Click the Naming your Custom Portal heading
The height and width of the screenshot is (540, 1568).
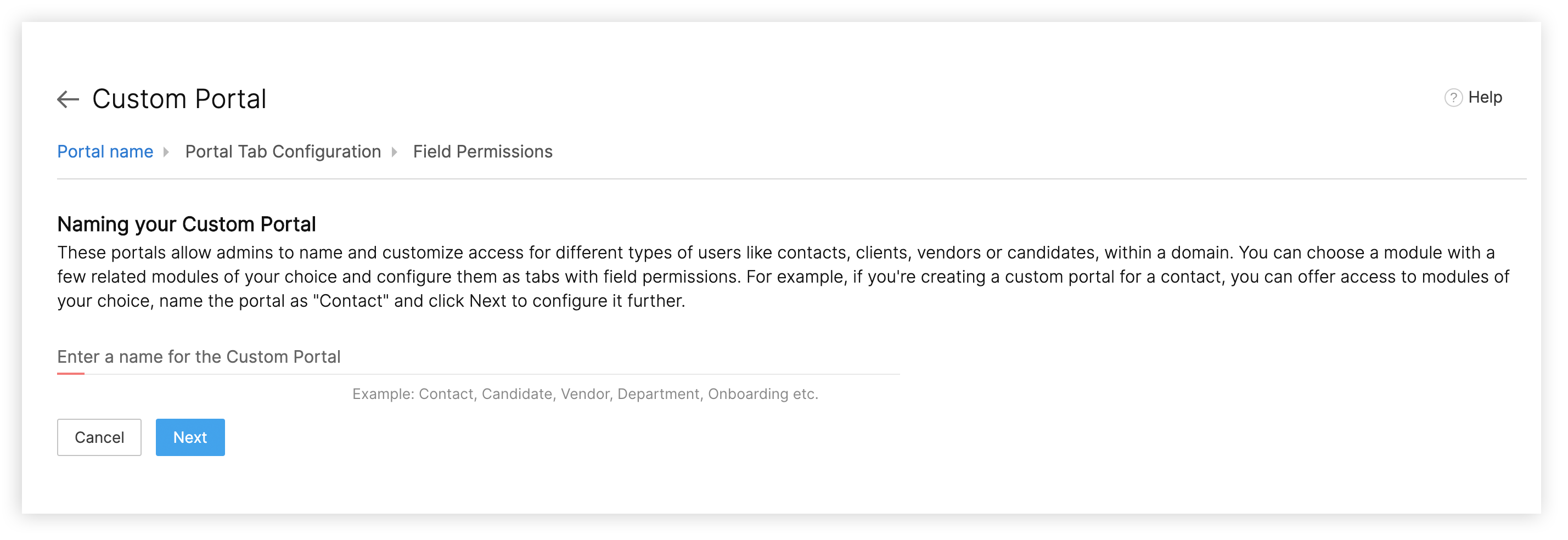pos(186,224)
